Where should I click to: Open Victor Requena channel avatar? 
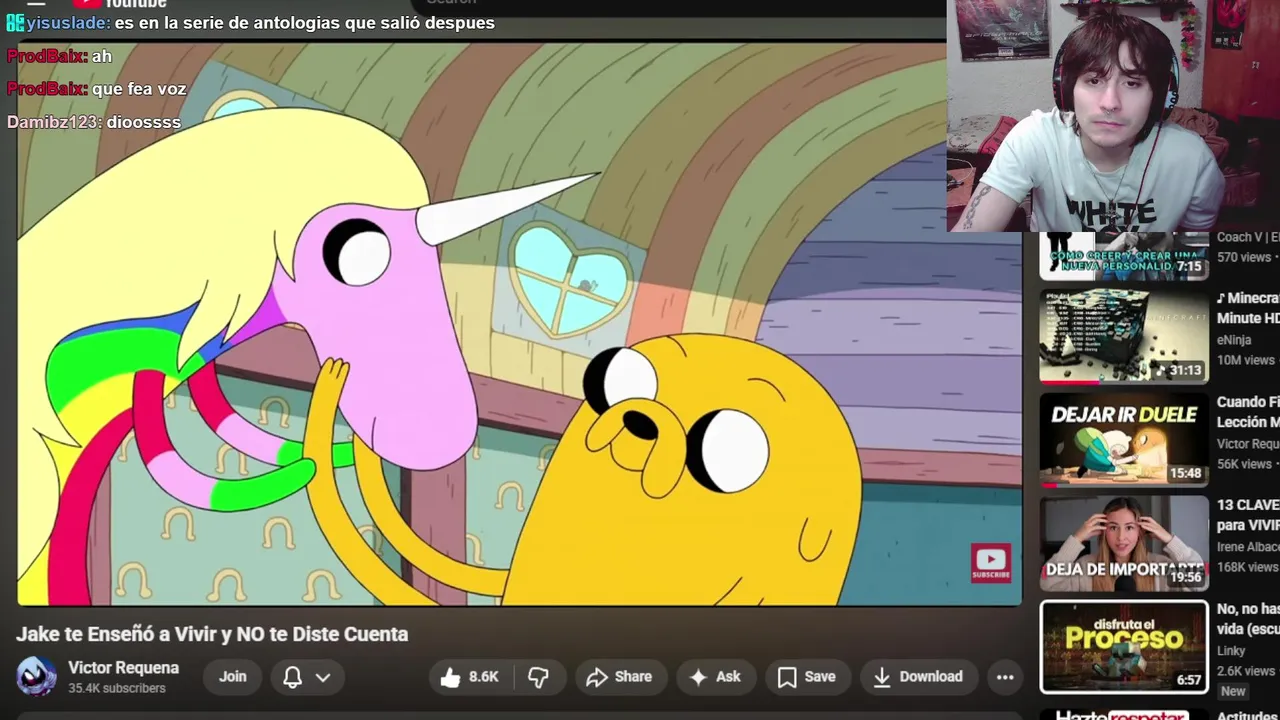(x=37, y=677)
